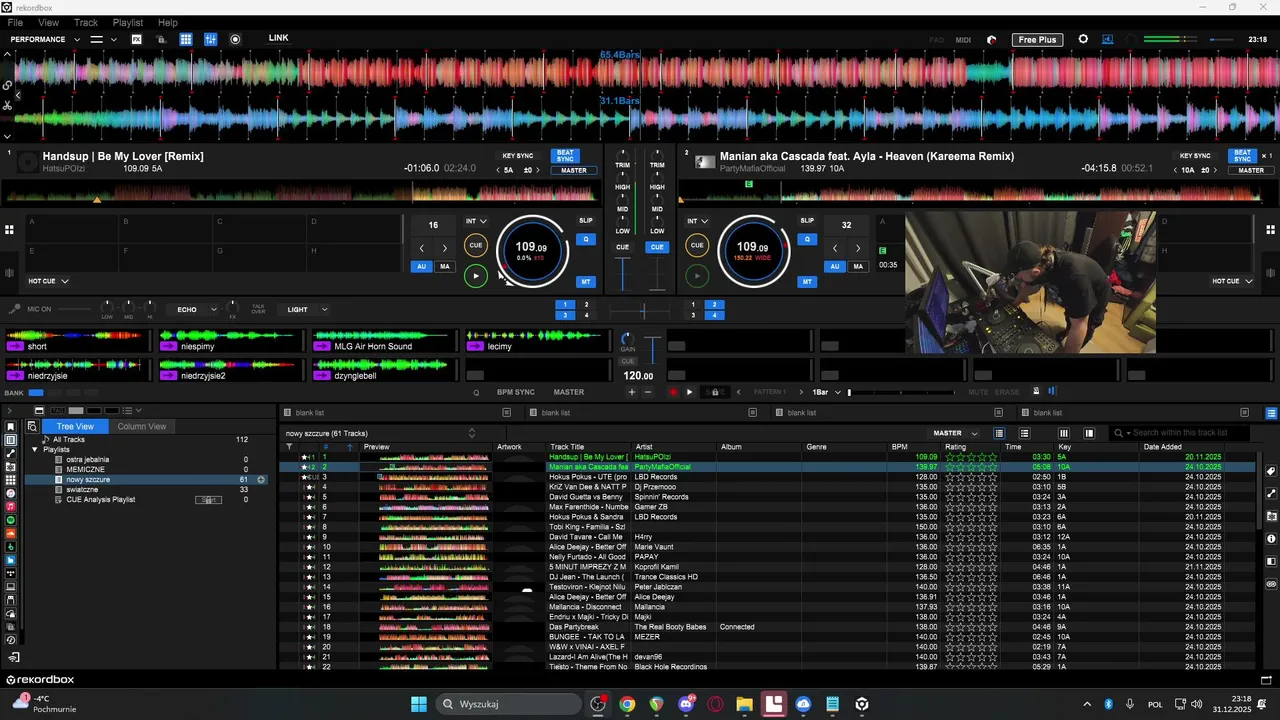Open the LIGHT dropdown
Screen dimensions: 1280x720
coord(306,309)
